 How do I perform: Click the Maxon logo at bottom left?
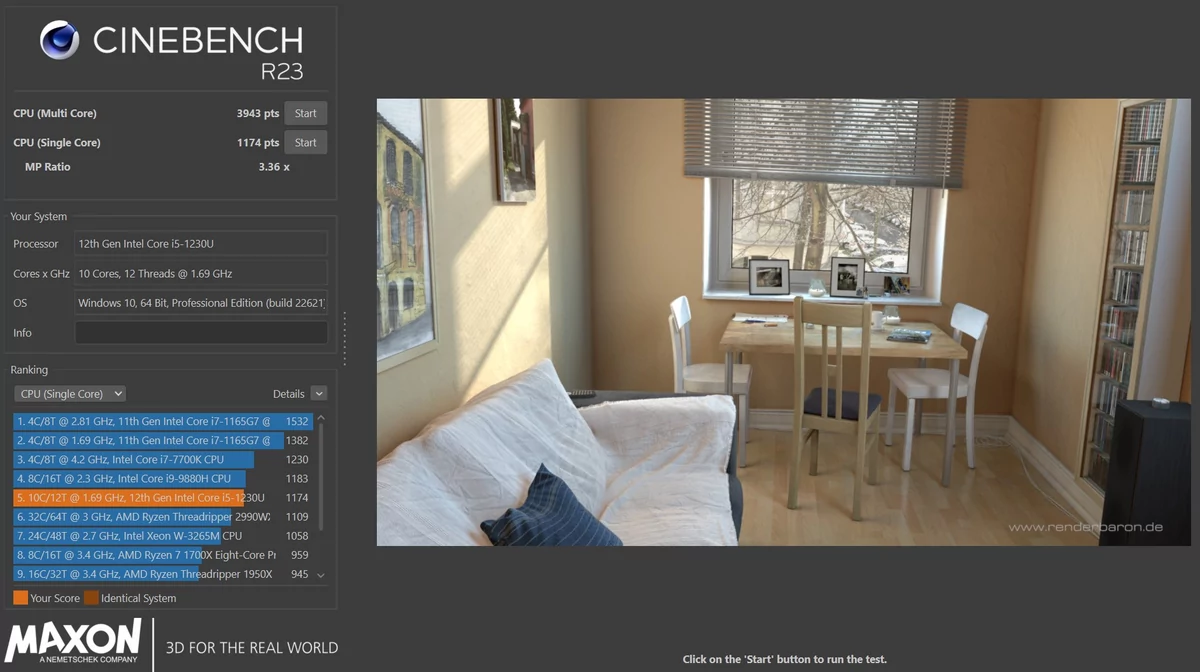[x=74, y=642]
